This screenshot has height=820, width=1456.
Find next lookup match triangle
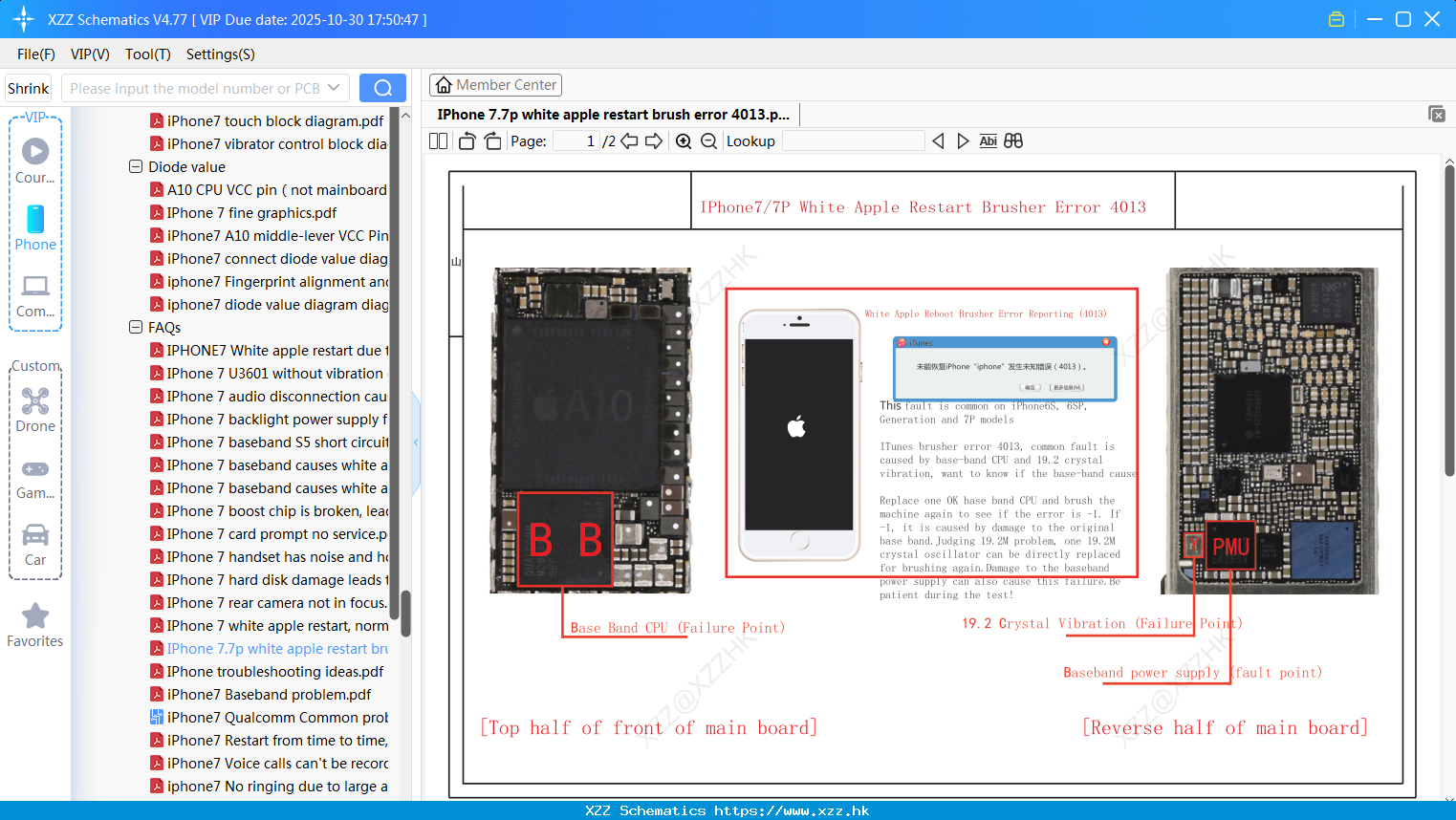point(963,141)
